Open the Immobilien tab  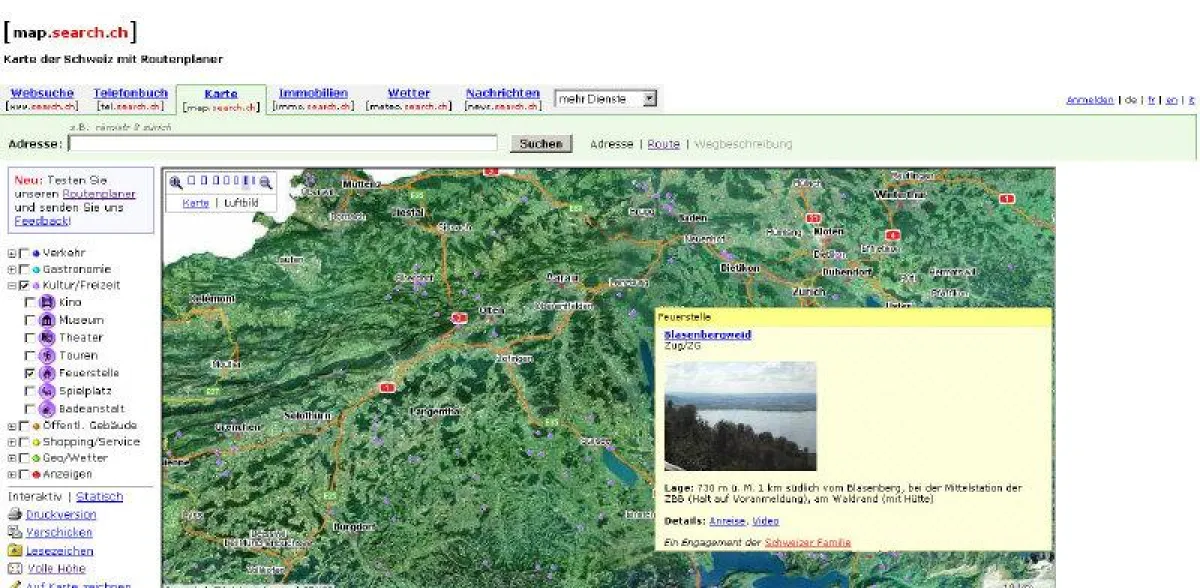pos(313,93)
